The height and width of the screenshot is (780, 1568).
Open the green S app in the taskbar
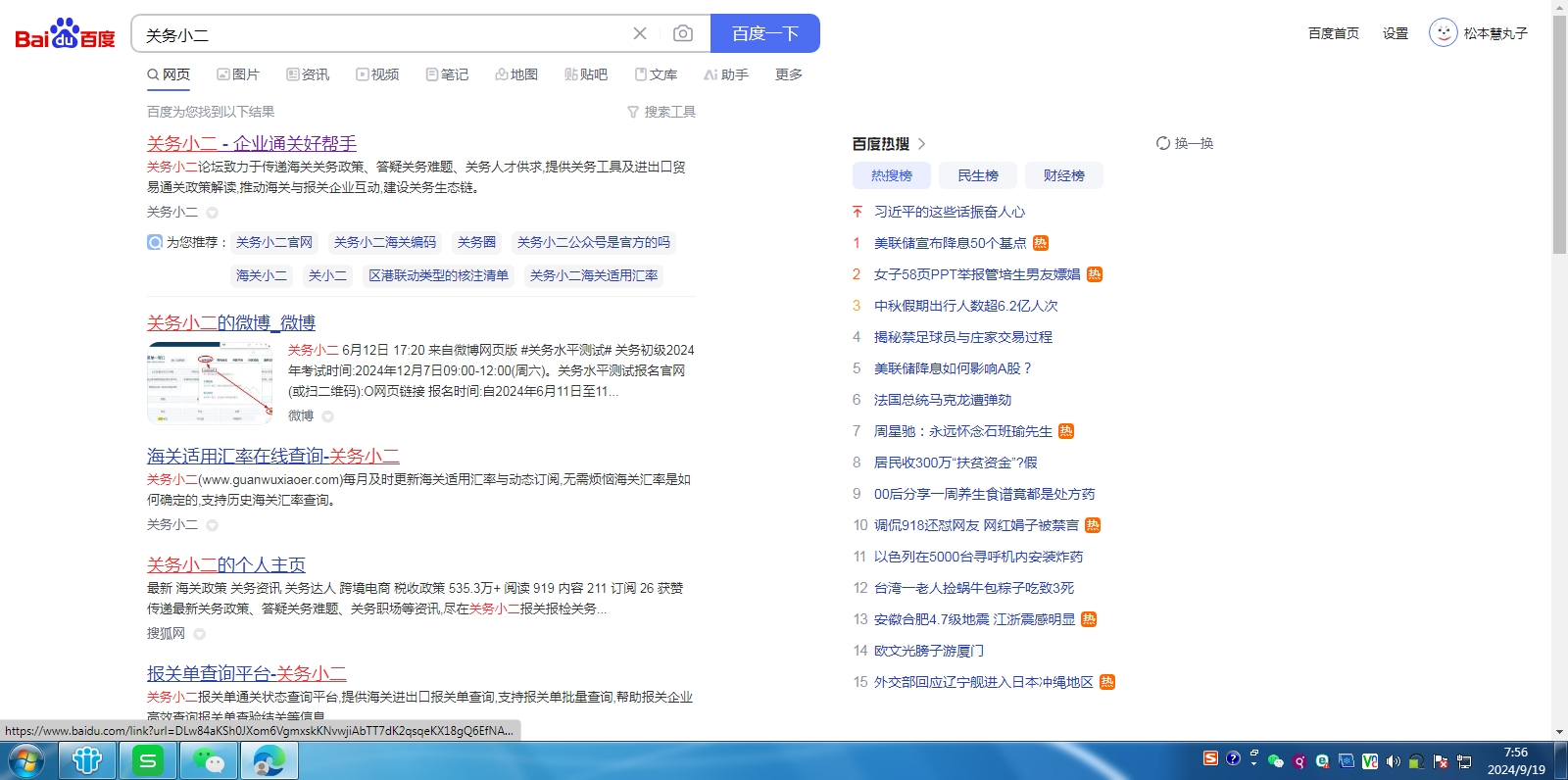point(148,760)
